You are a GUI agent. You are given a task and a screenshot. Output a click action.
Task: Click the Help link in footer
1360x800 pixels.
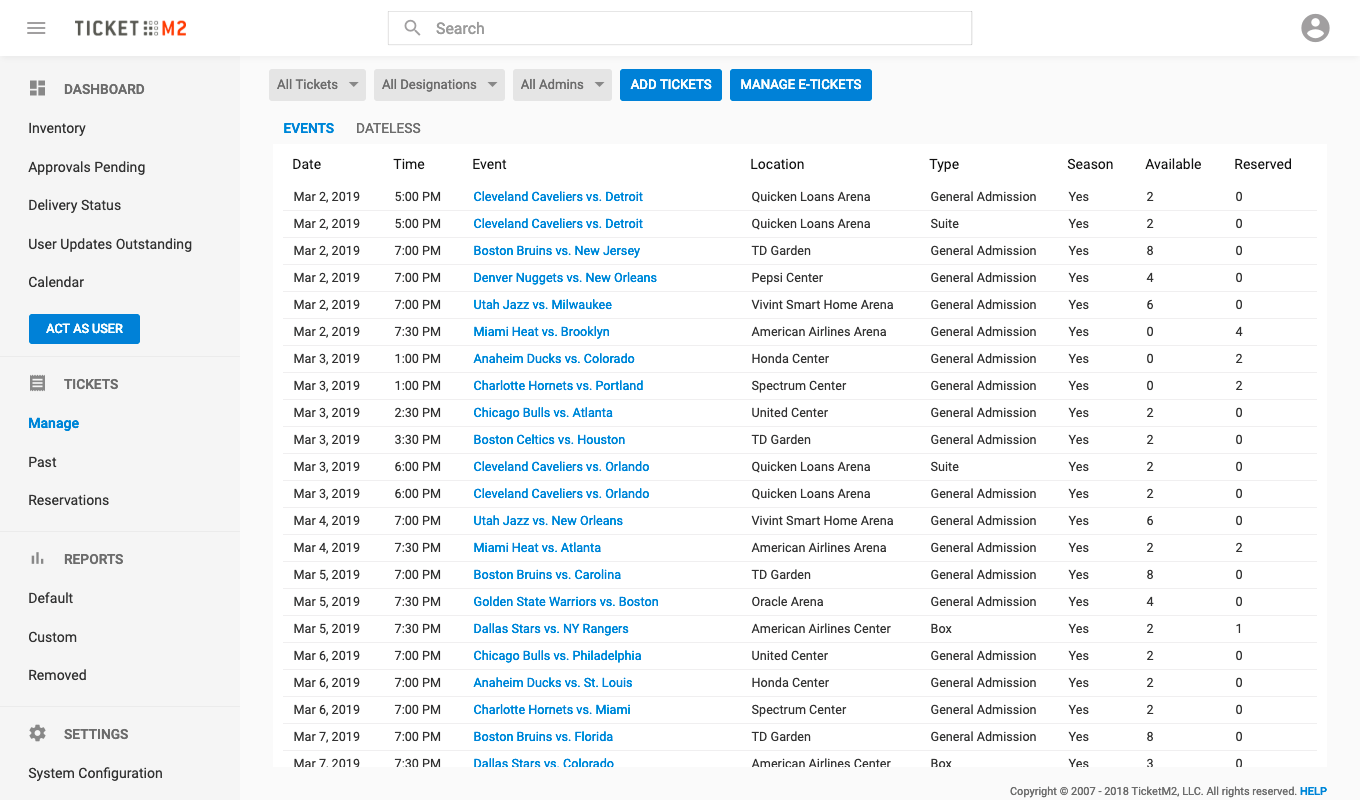click(1313, 791)
